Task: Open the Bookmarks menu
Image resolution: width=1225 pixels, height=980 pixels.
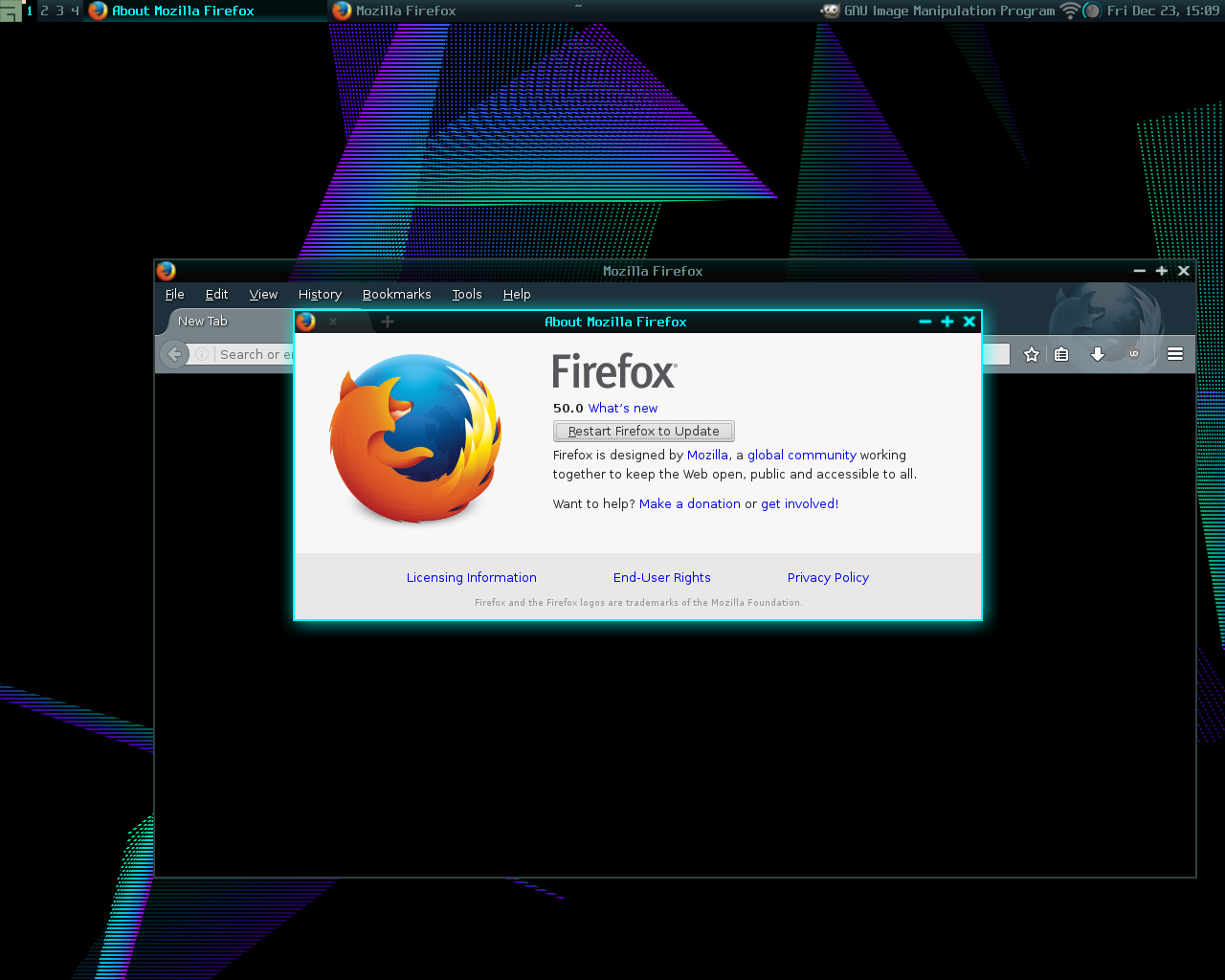Action: pos(396,295)
